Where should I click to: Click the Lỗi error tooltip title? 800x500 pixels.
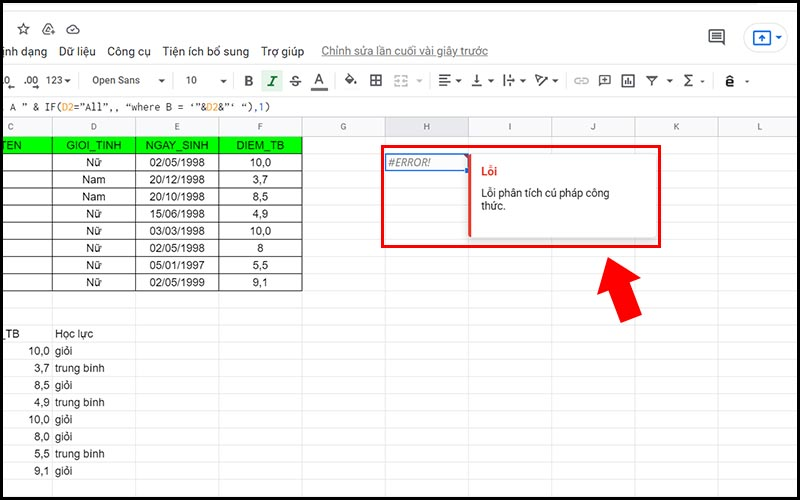[x=489, y=171]
